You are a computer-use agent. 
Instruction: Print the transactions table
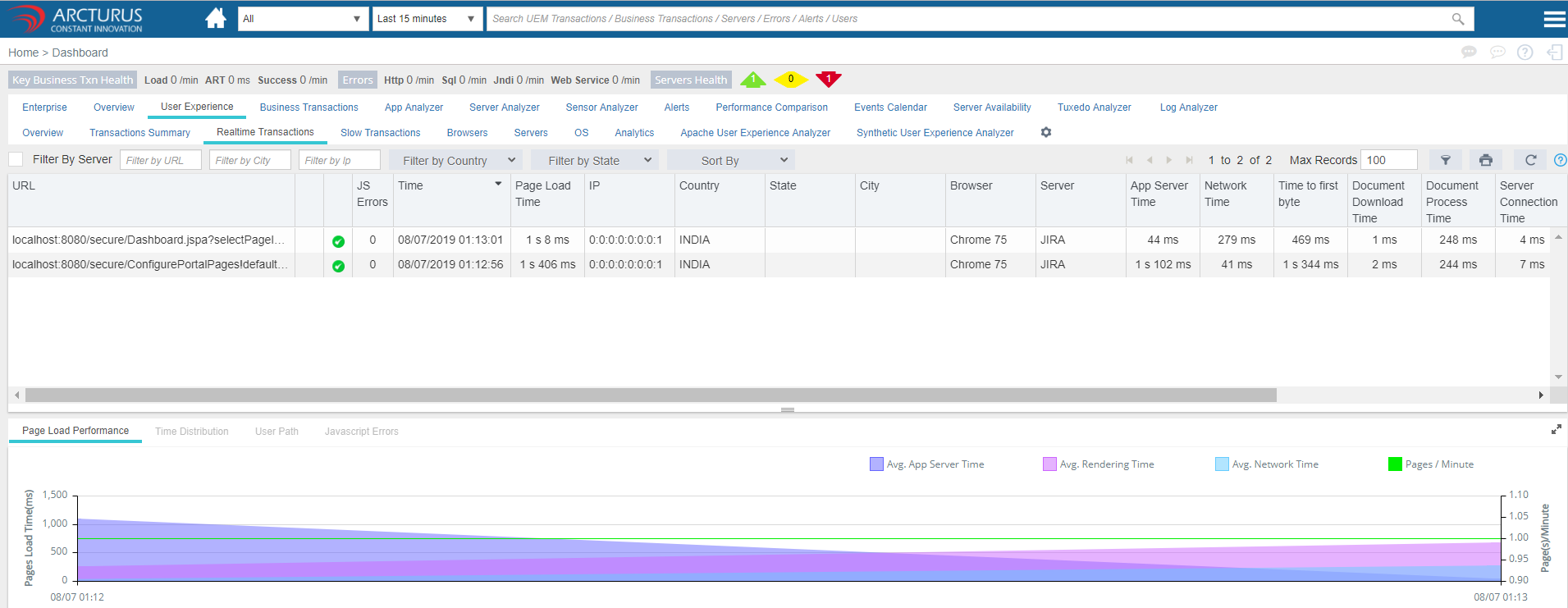point(1485,160)
